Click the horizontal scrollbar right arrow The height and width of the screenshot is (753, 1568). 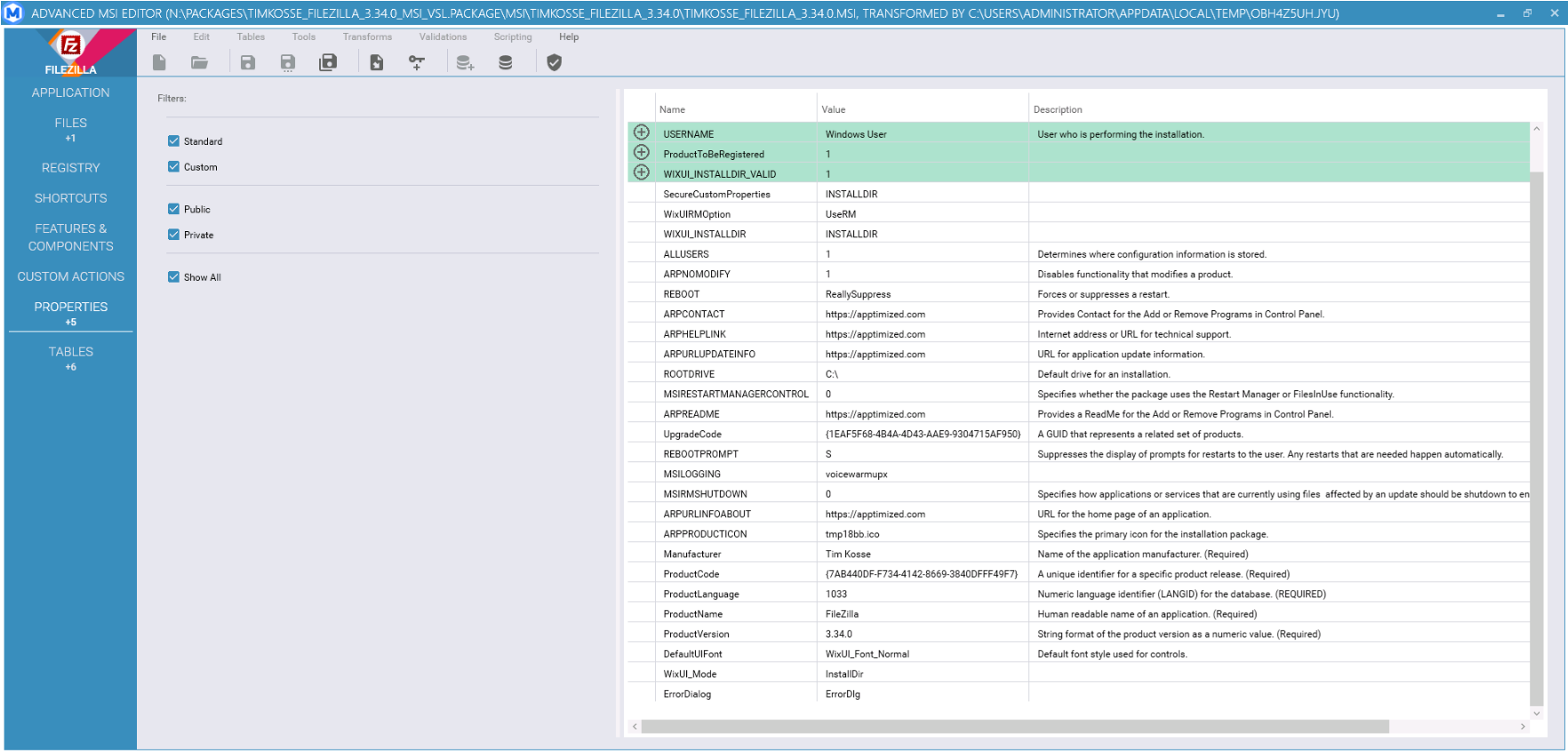coord(1523,726)
